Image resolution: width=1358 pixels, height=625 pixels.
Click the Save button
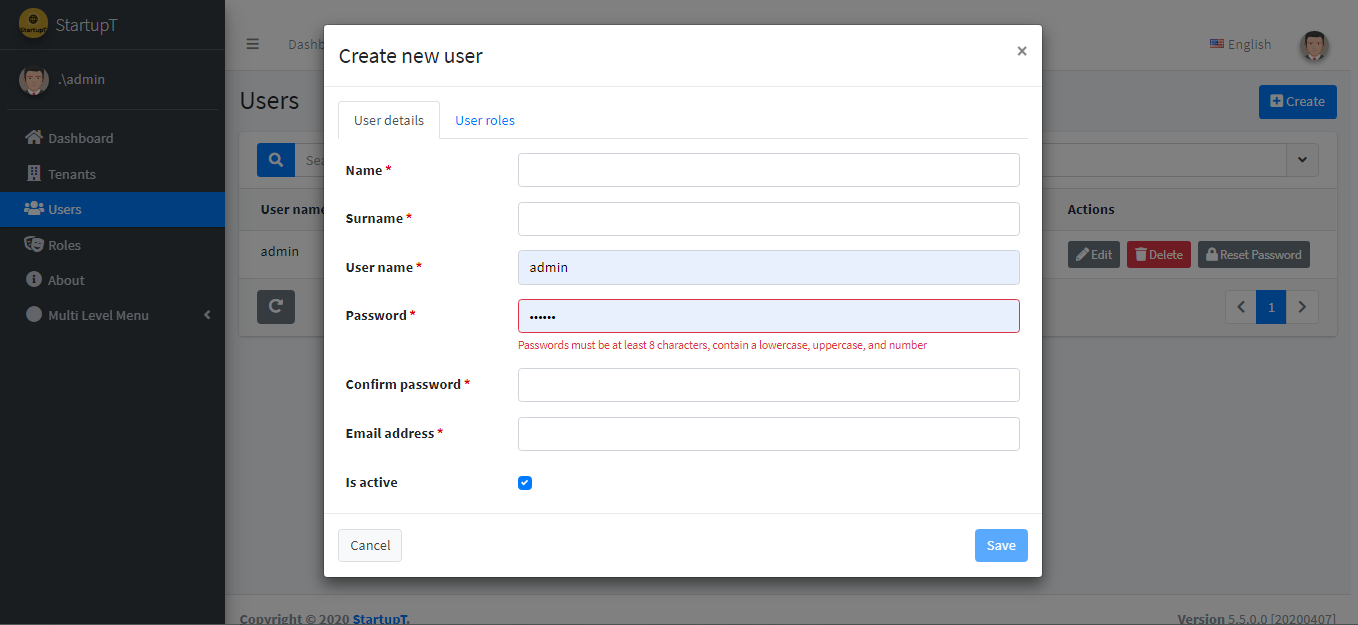[1001, 545]
